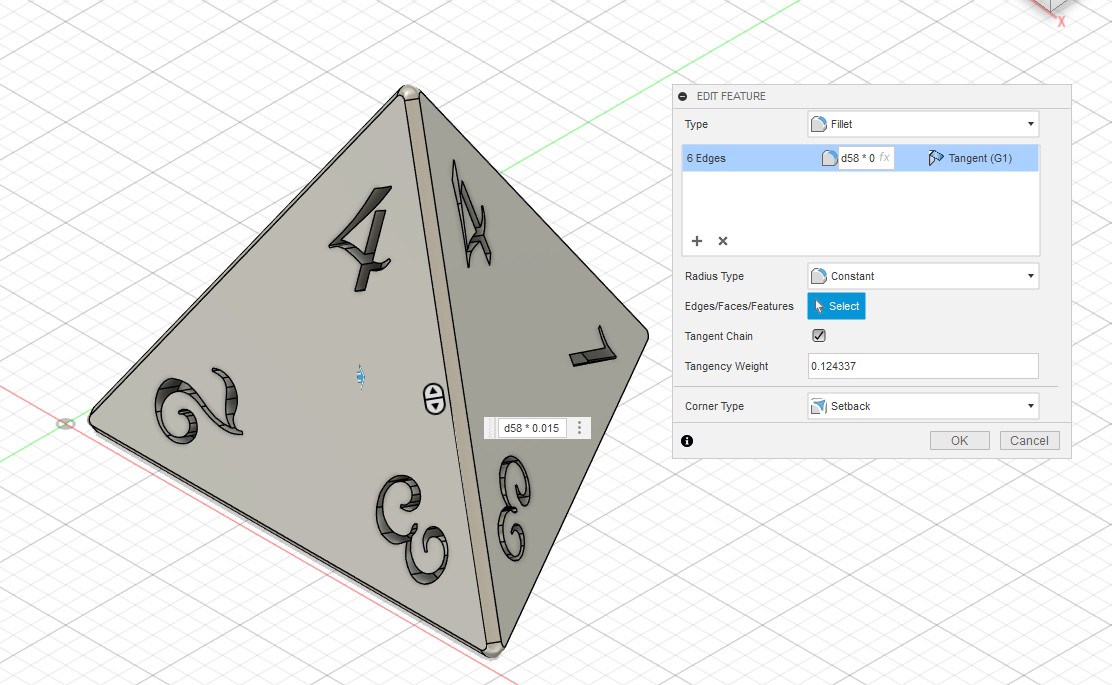Open the Corner Type dropdown showing Setback
1112x685 pixels.
coord(922,406)
